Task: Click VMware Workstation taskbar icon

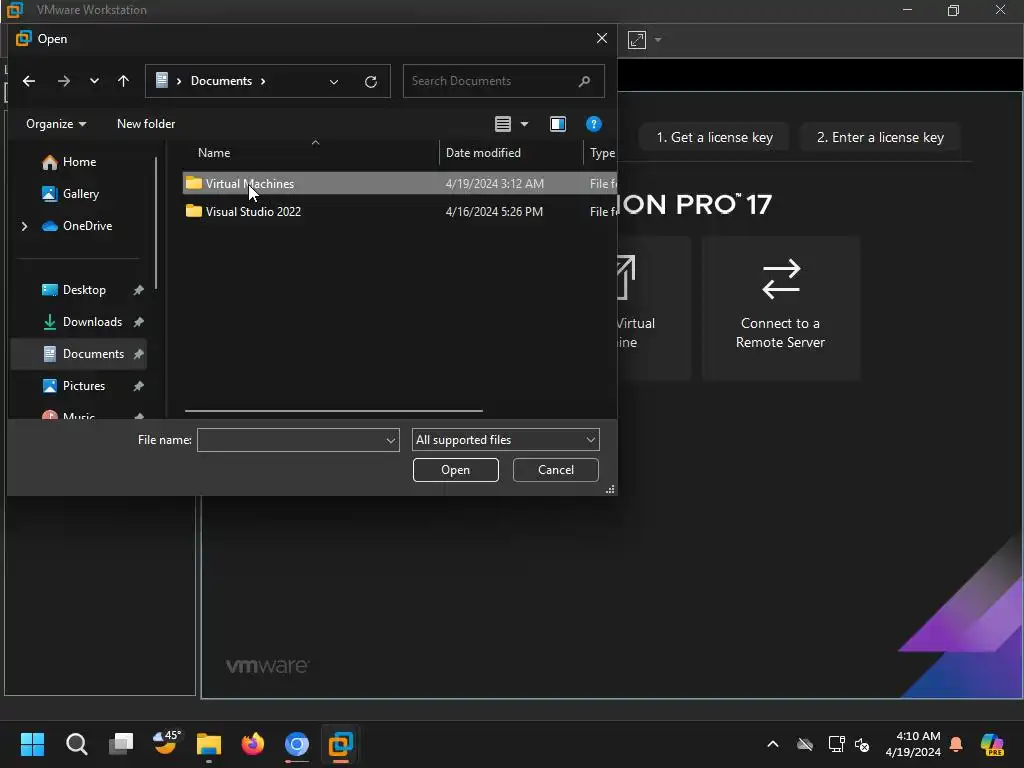Action: pos(341,744)
